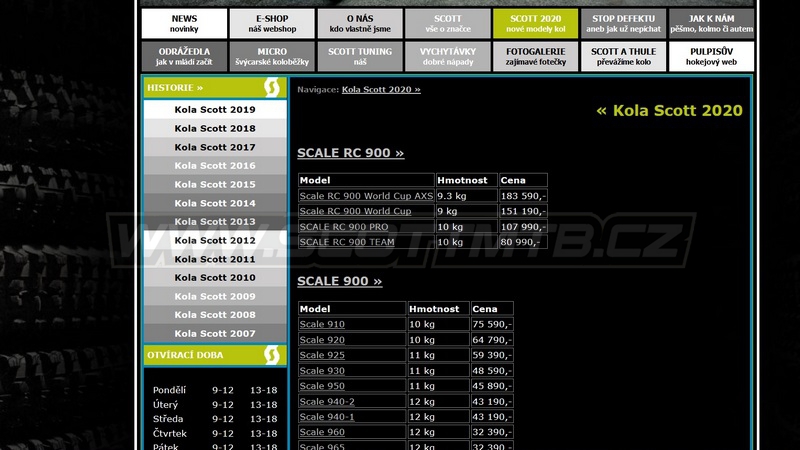Image resolution: width=800 pixels, height=450 pixels.
Task: Go to the E-SHOP webshop tab
Action: (x=271, y=24)
